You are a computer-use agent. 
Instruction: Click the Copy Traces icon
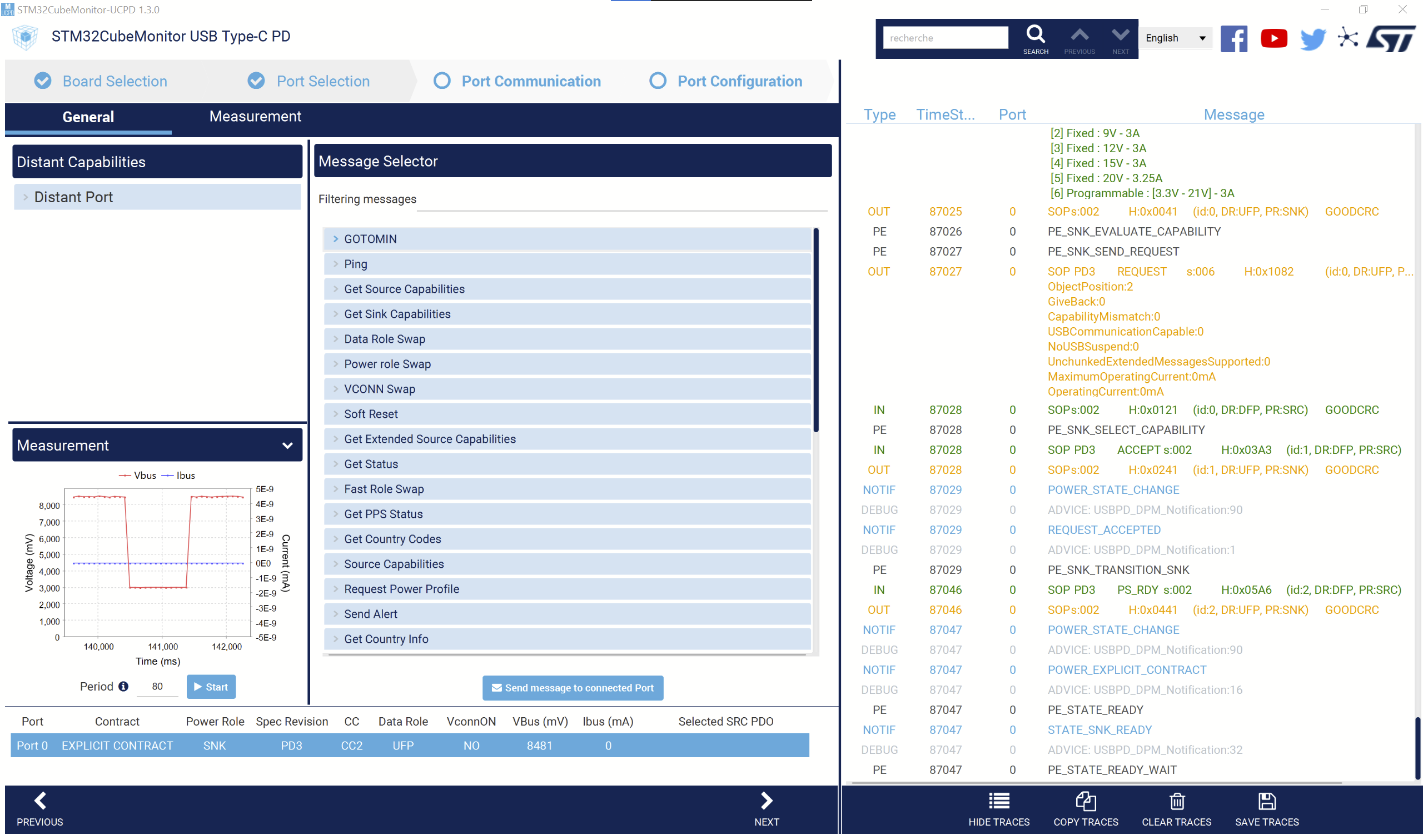point(1086,802)
